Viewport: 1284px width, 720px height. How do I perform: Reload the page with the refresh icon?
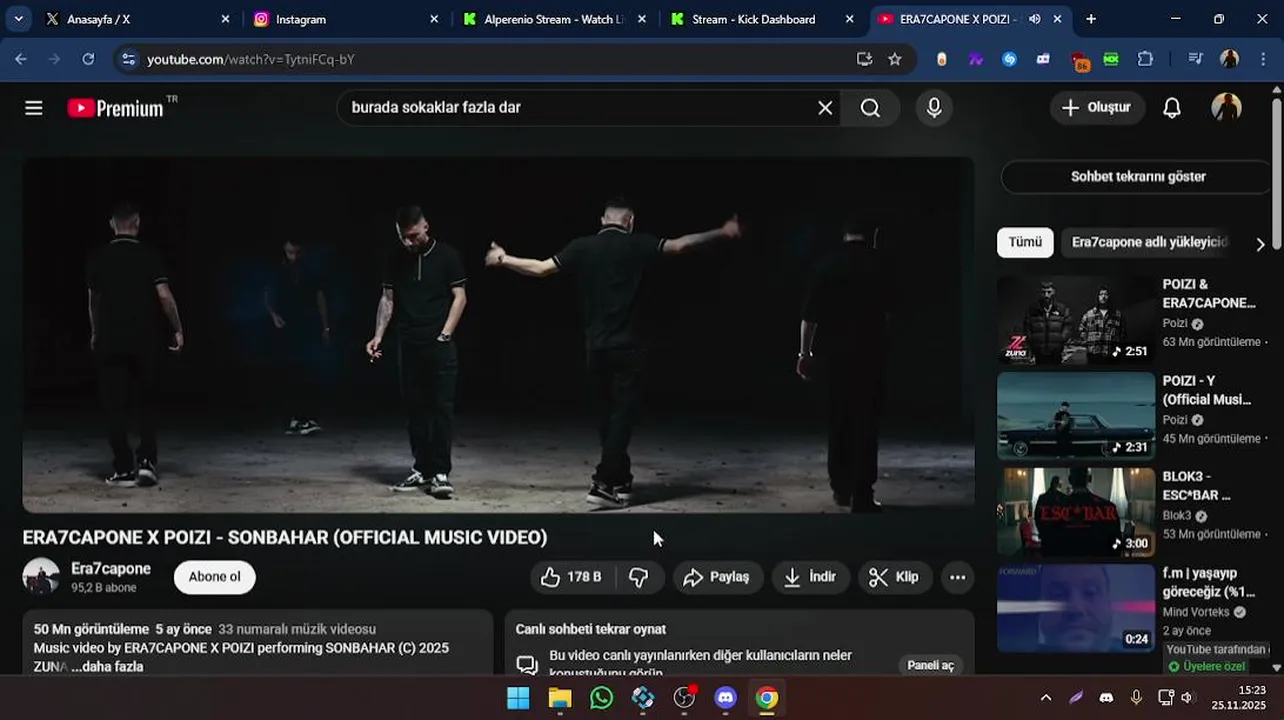tap(88, 60)
